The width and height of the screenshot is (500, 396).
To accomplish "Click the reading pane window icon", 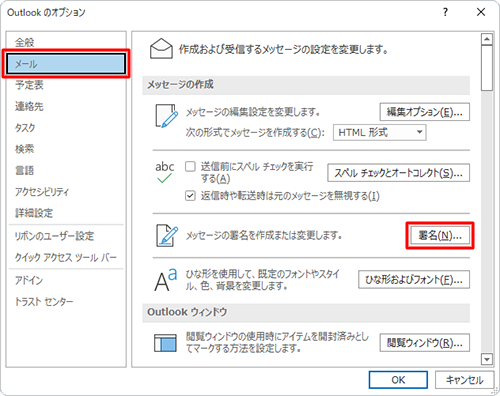I will pyautogui.click(x=165, y=343).
